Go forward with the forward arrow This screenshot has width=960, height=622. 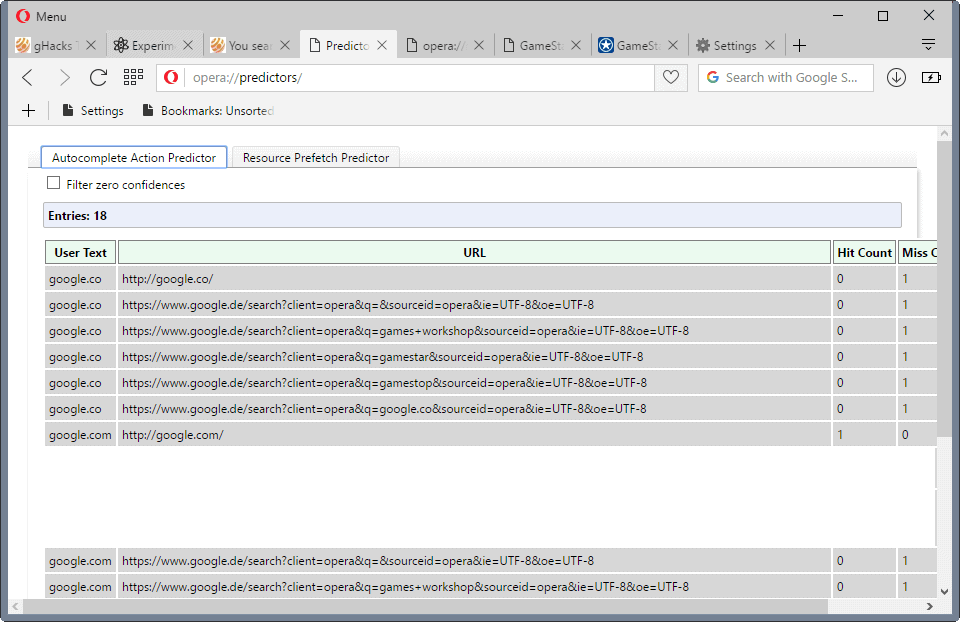click(x=64, y=78)
